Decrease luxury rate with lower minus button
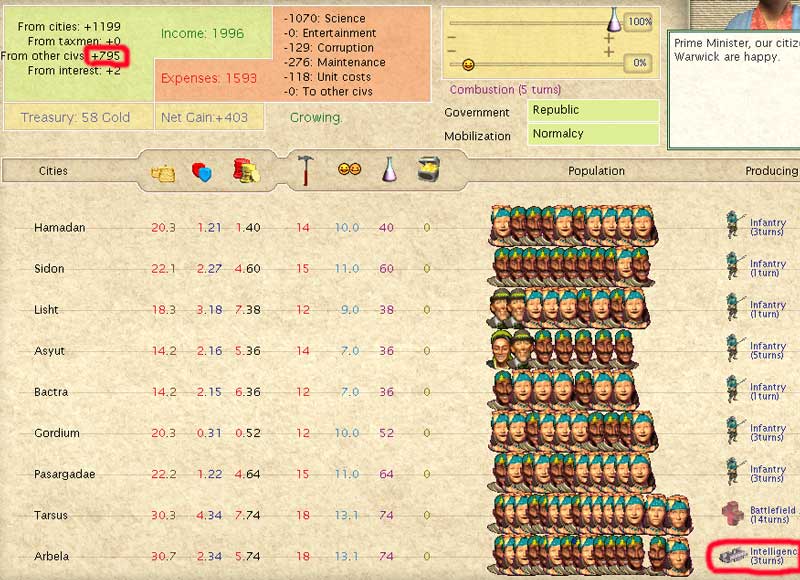 [x=451, y=51]
